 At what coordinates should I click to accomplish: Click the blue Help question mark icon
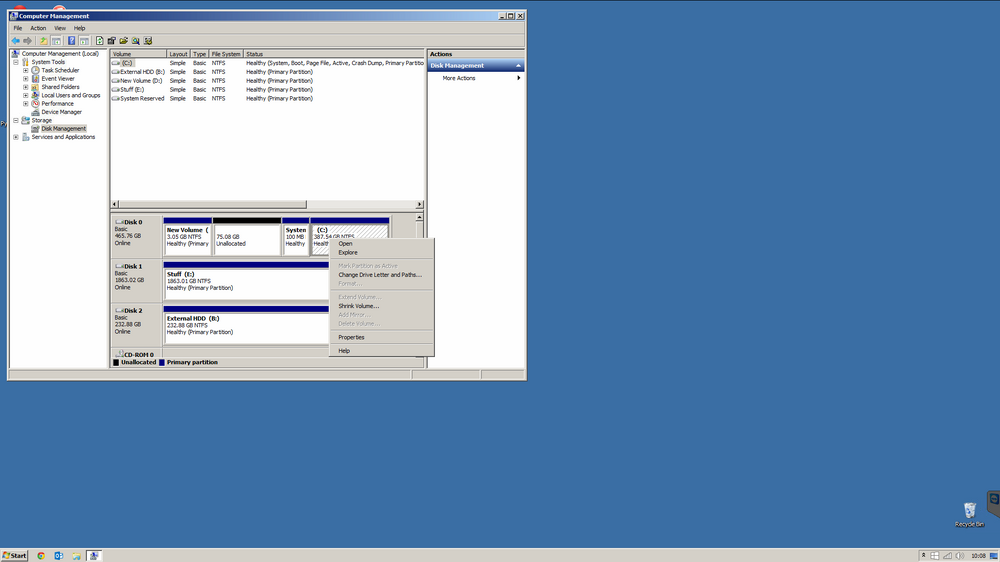pyautogui.click(x=71, y=41)
